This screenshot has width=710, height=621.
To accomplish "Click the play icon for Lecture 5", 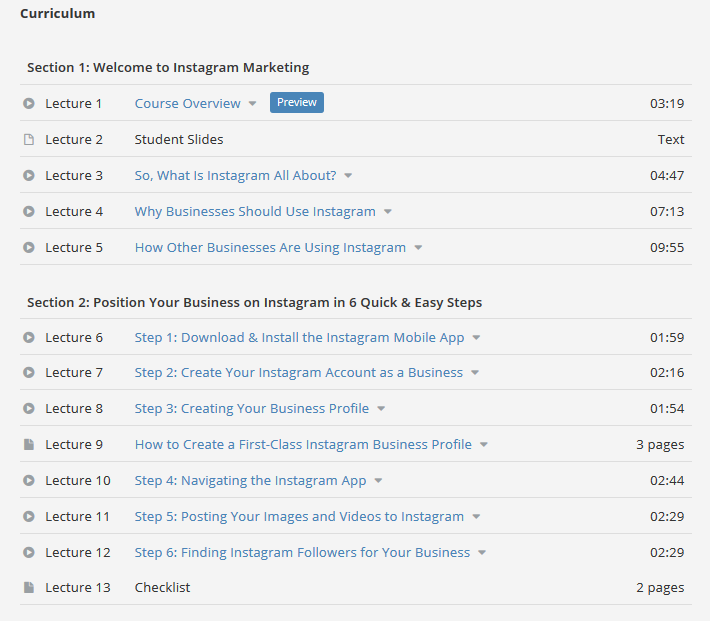I will click(x=29, y=247).
